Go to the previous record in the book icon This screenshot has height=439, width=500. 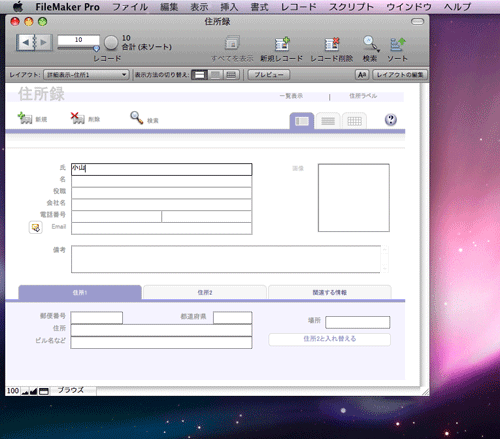[x=25, y=43]
